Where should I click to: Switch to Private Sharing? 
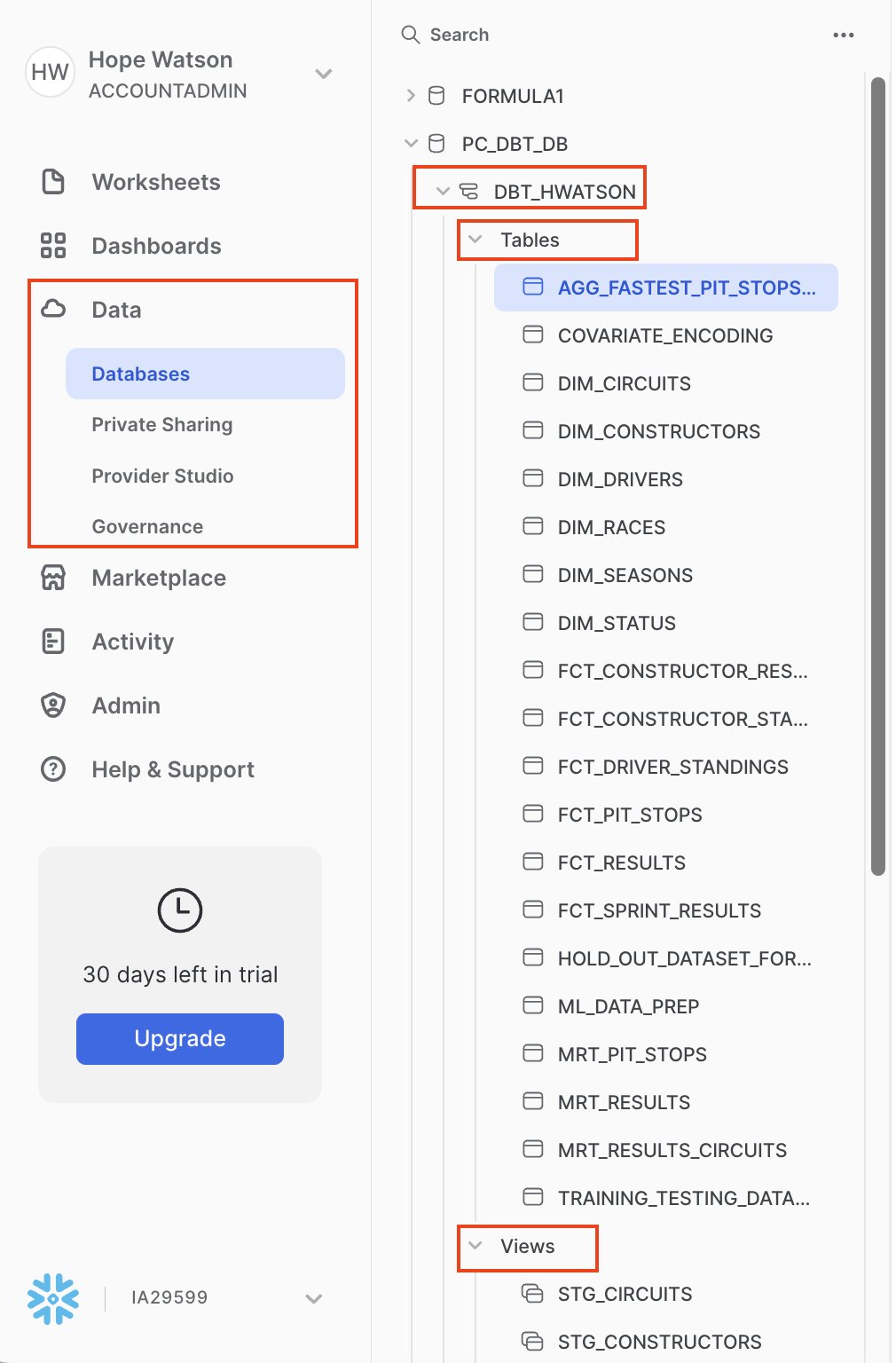coord(161,424)
